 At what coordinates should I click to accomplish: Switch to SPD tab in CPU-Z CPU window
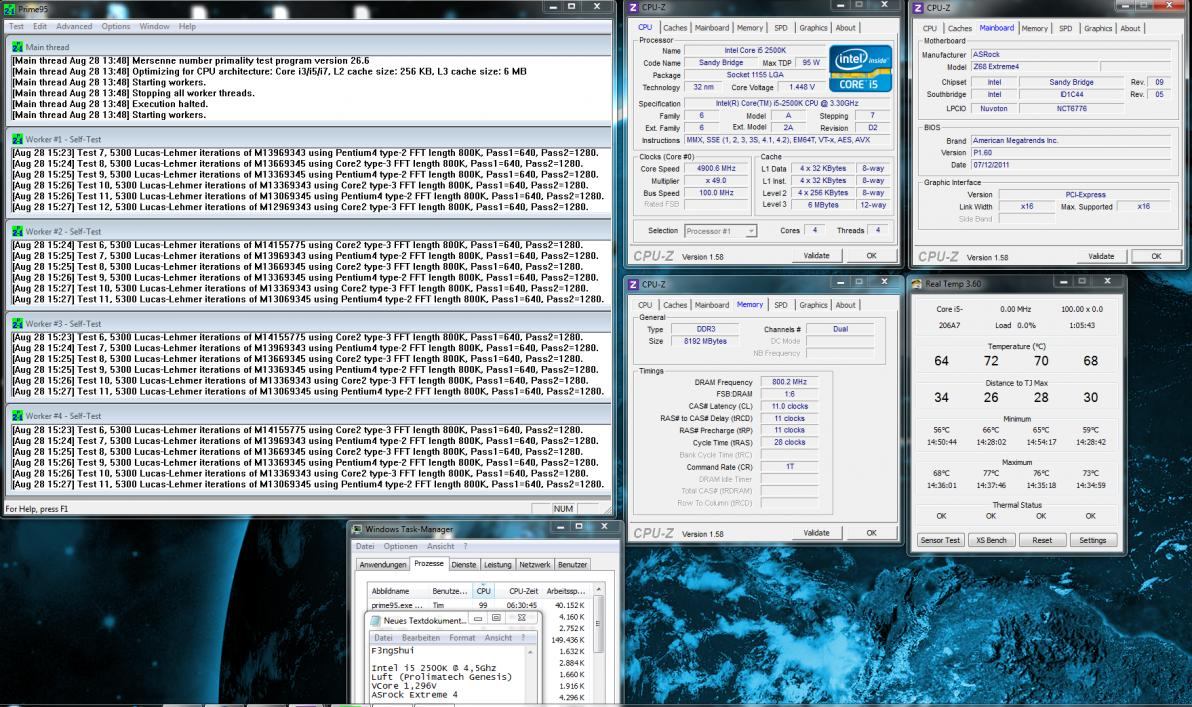point(781,28)
